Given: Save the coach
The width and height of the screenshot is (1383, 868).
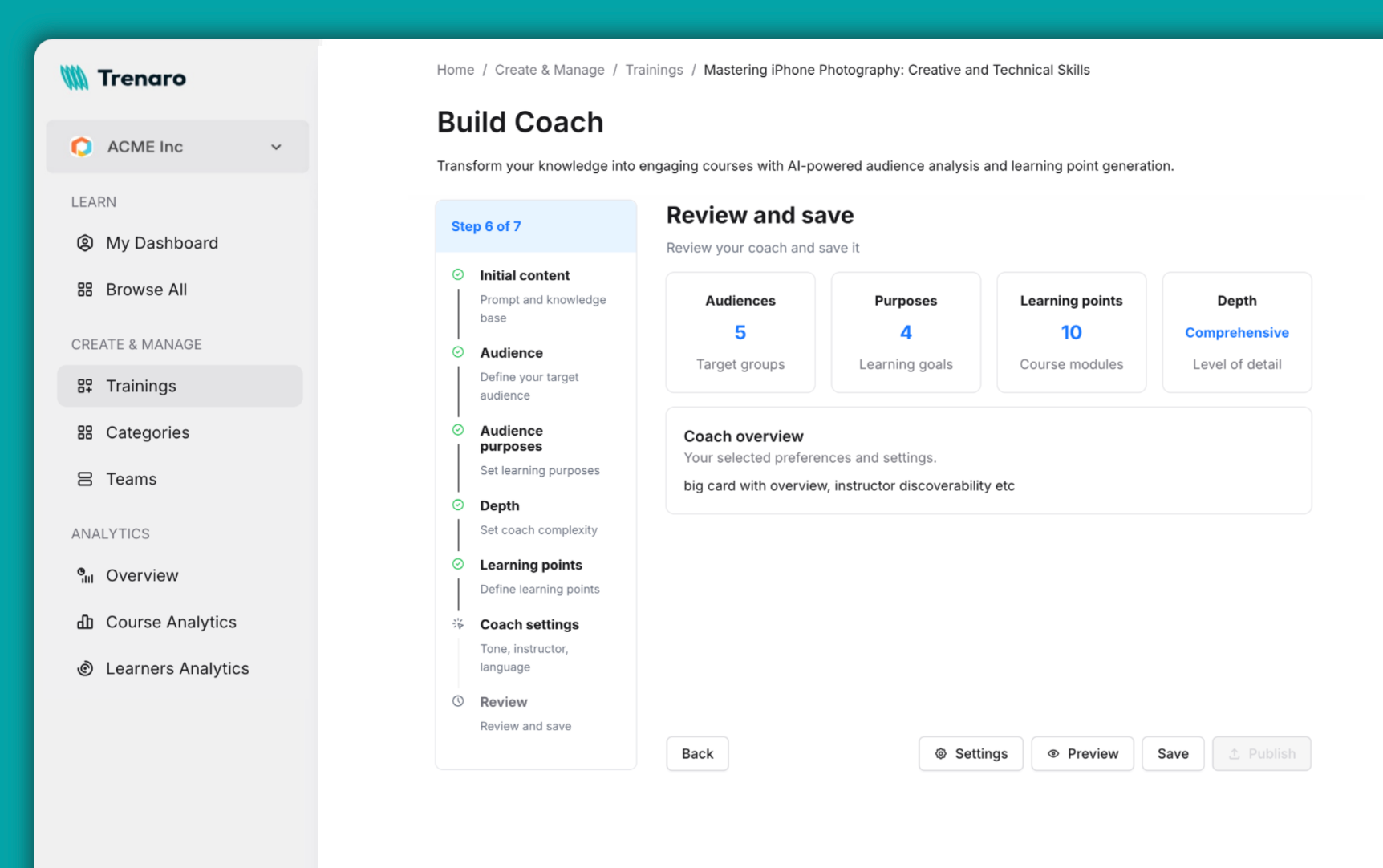Looking at the screenshot, I should [x=1172, y=753].
